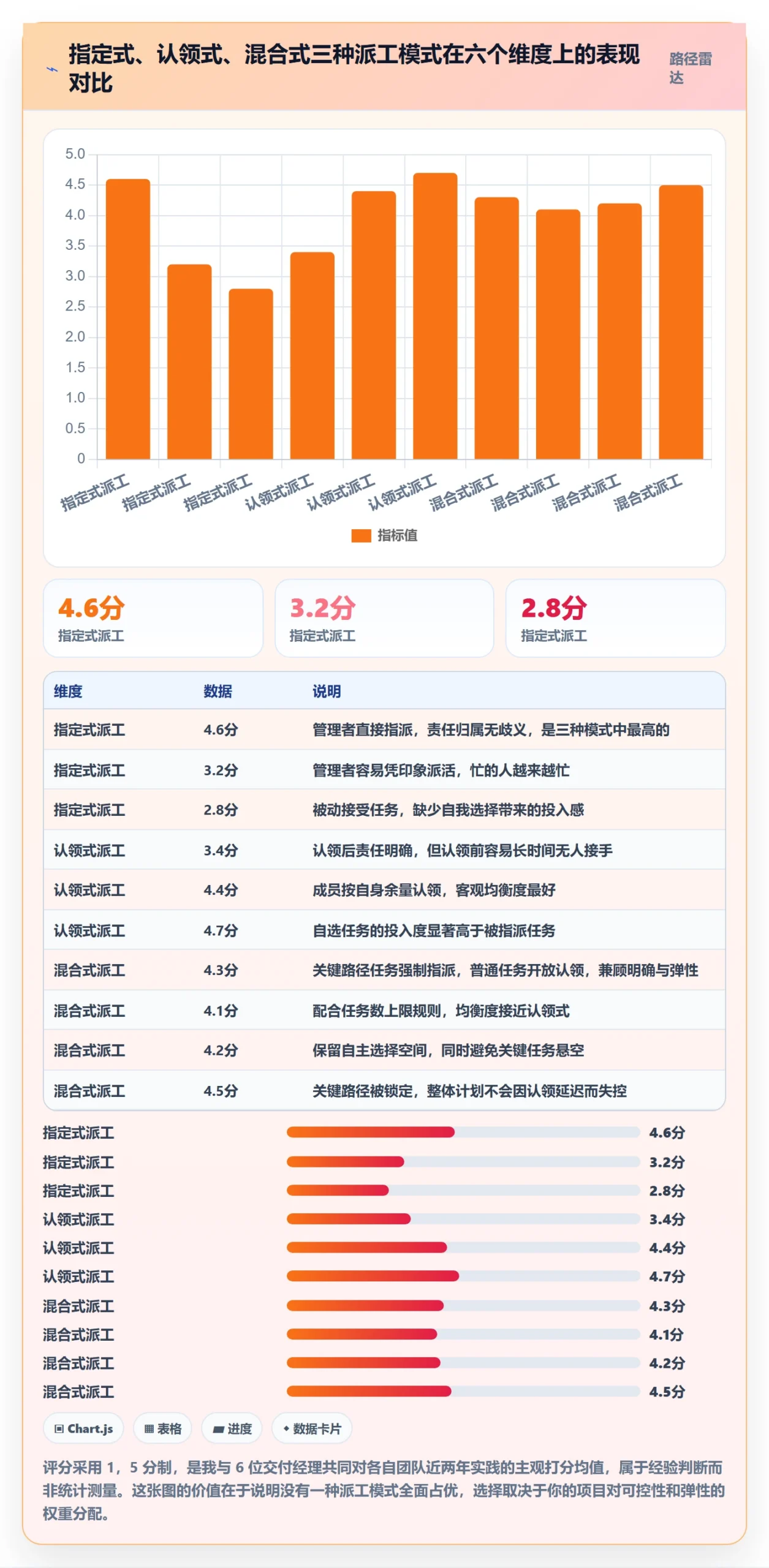Click the progress bar labeled 2.8分
This screenshot has width=769, height=1568.
pyautogui.click(x=463, y=1190)
